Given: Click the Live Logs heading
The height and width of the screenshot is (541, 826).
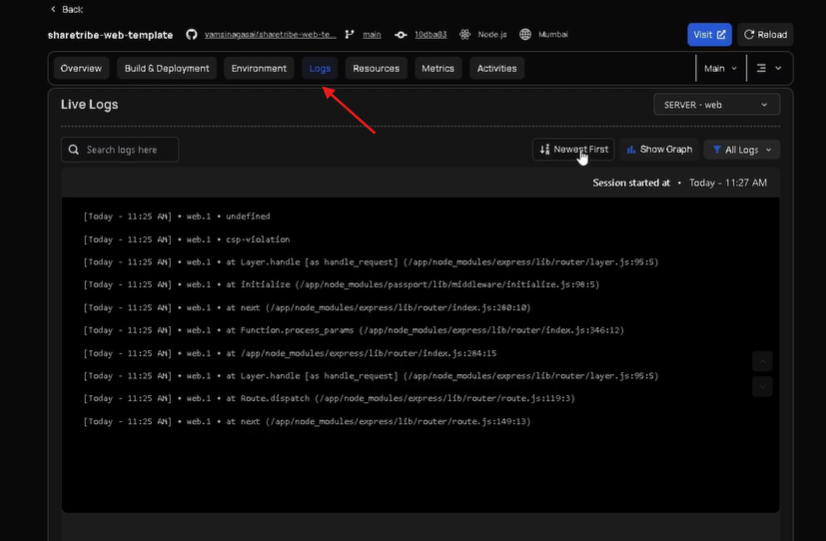Looking at the screenshot, I should 90,104.
